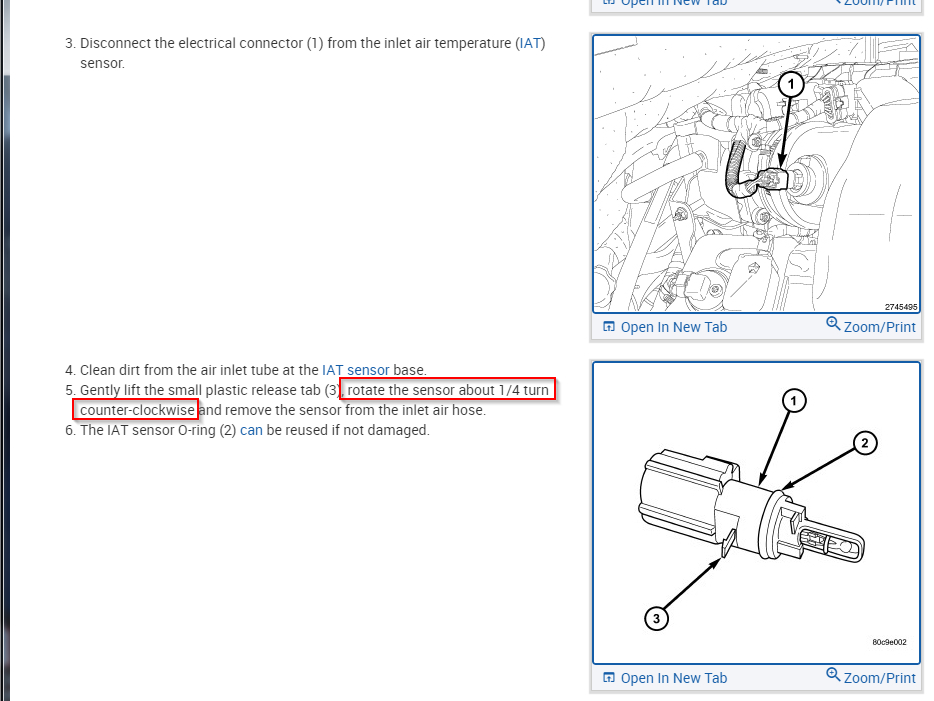Click the IAT link in step 3
934x701 pixels.
tap(530, 43)
